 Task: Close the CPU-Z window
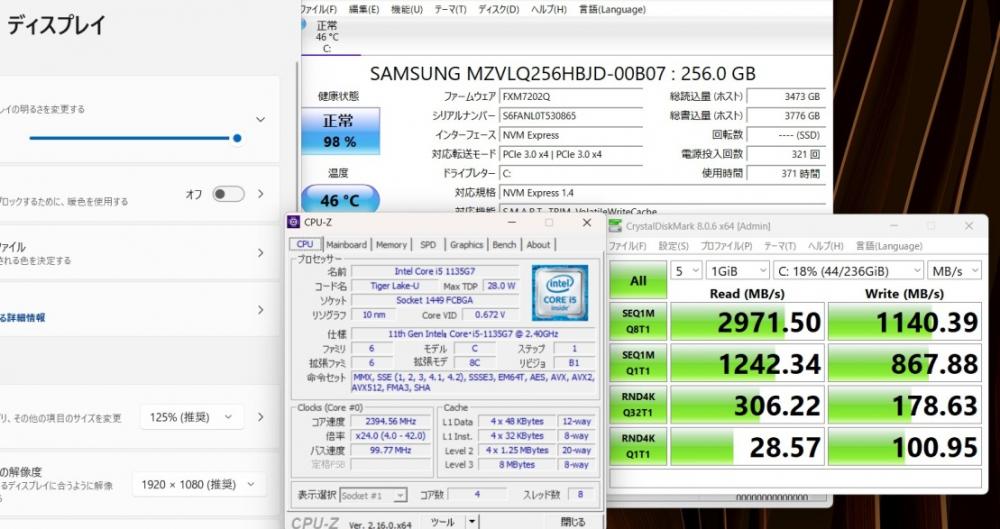587,223
